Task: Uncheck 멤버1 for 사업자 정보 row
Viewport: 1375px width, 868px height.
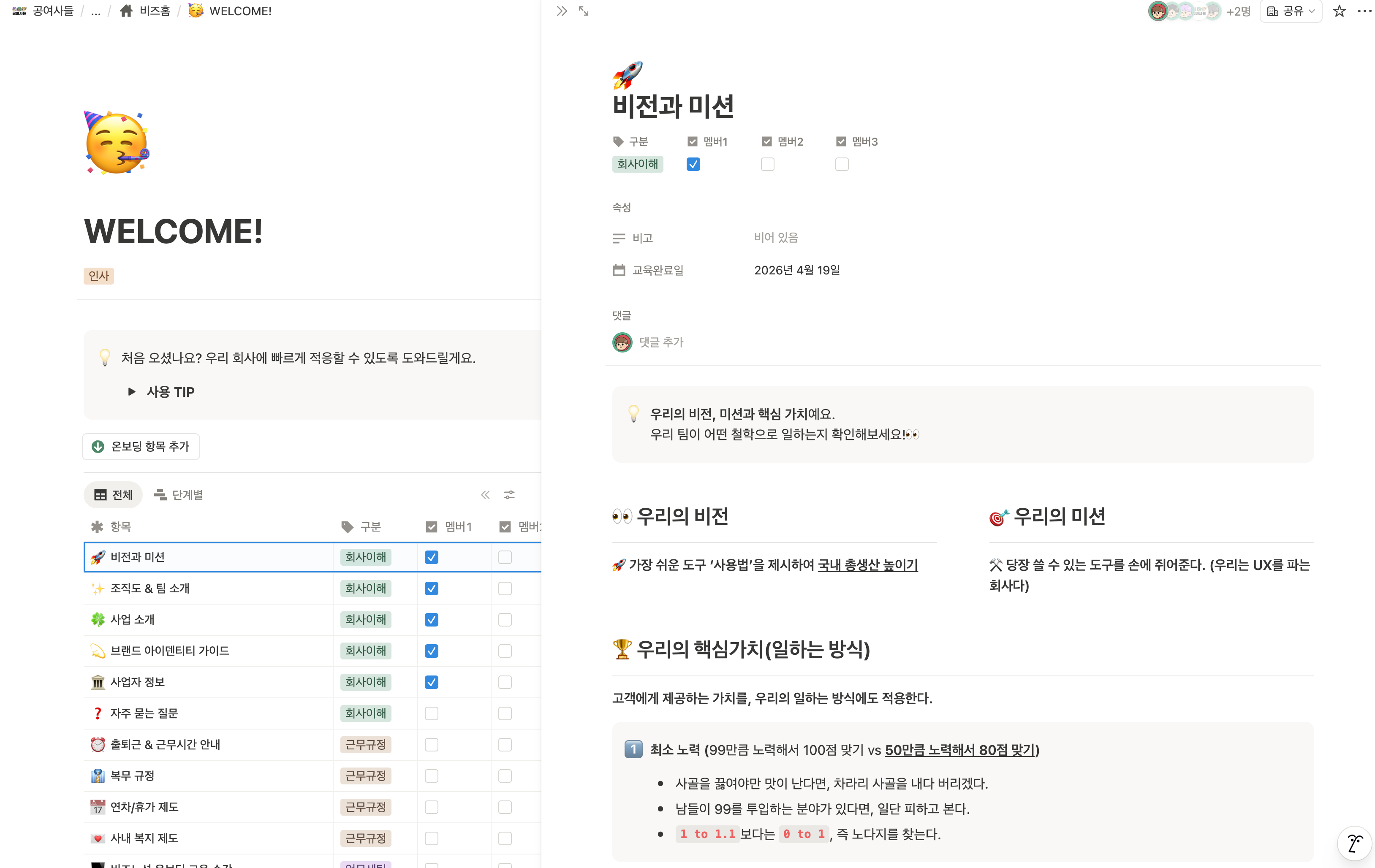Action: tap(431, 682)
